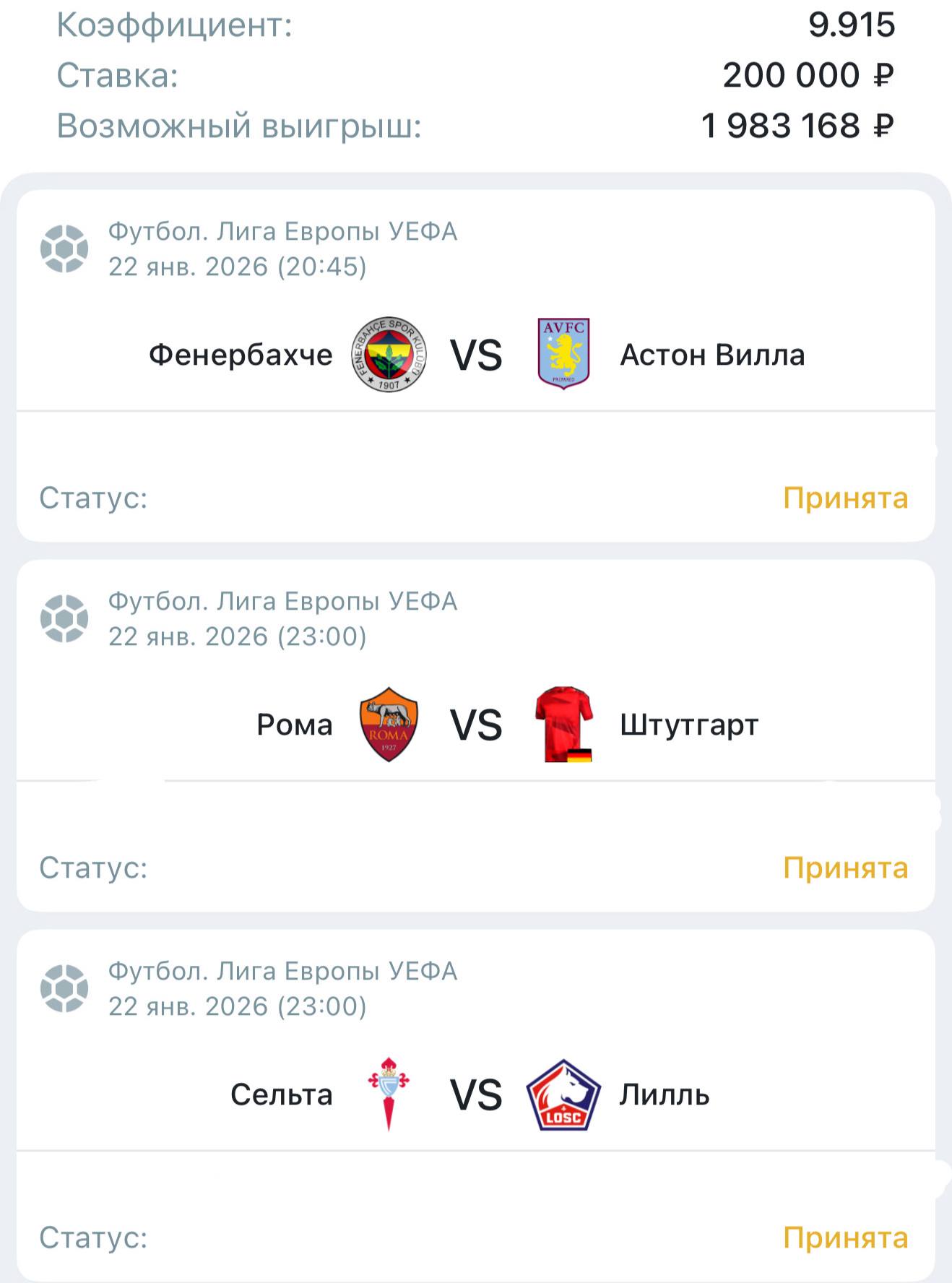Select the Celta club crest
Image resolution: width=952 pixels, height=1283 pixels.
[389, 1094]
